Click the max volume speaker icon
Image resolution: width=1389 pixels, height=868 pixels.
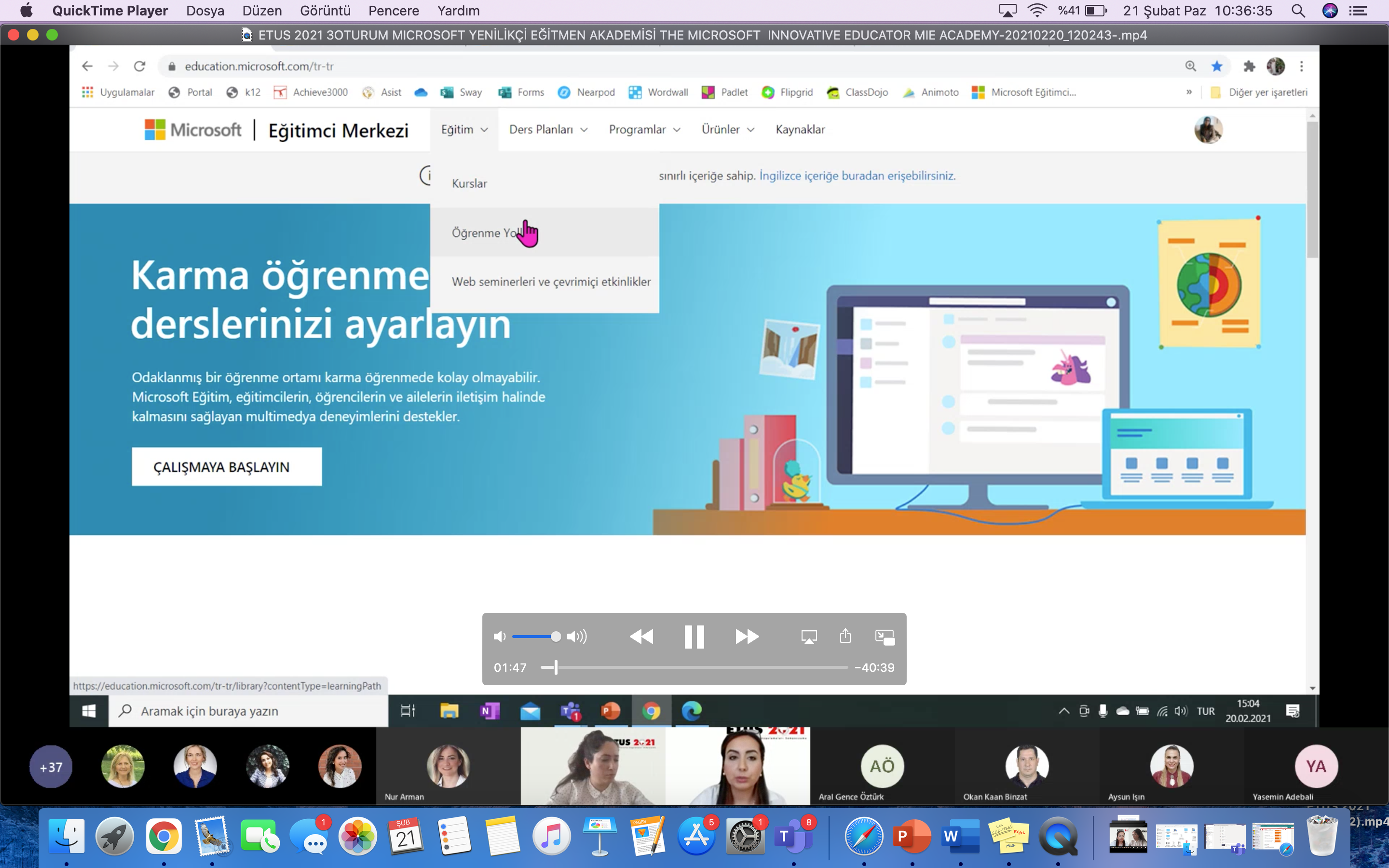(577, 637)
